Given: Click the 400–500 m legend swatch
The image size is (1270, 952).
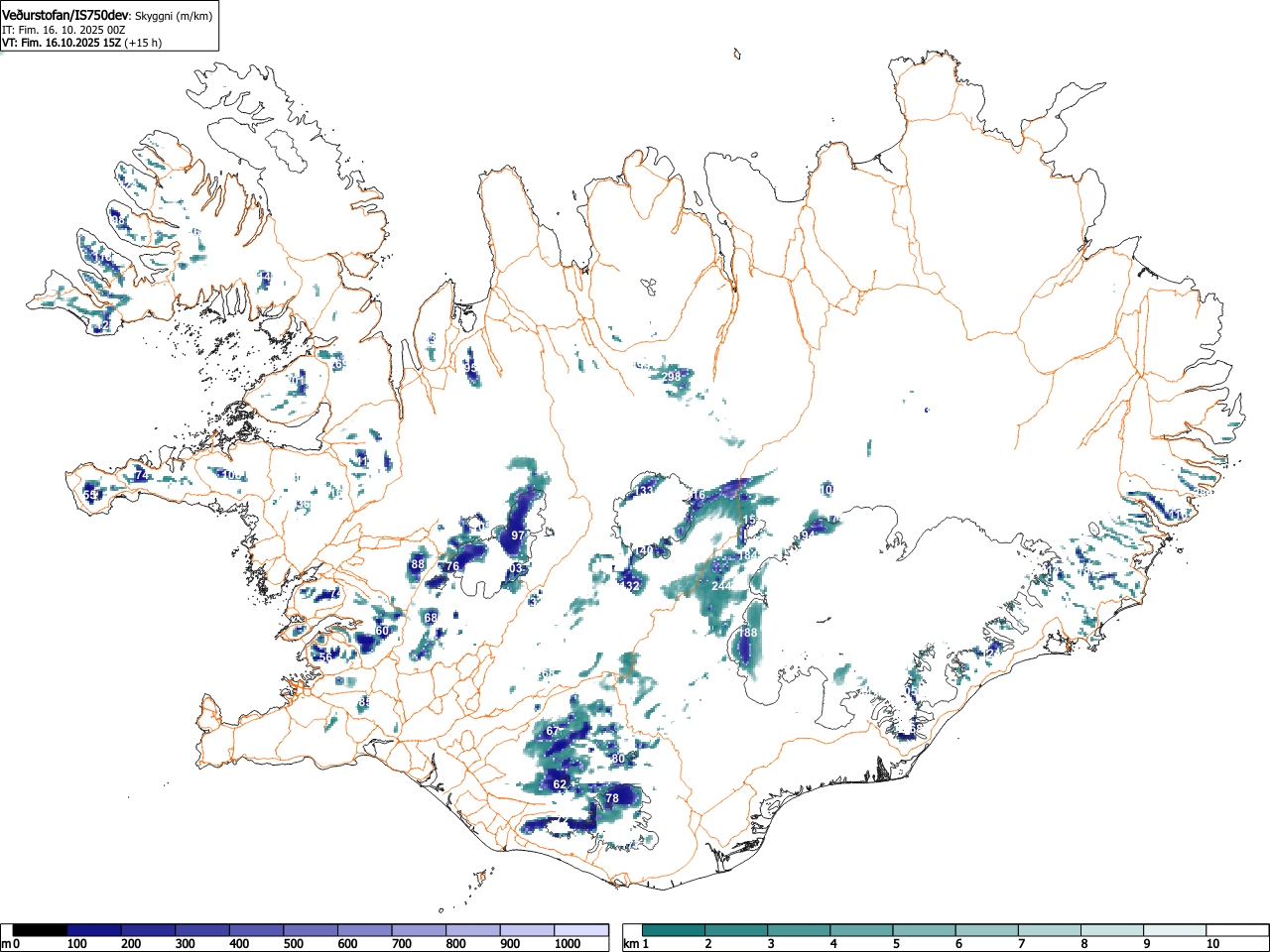Looking at the screenshot, I should 257,930.
